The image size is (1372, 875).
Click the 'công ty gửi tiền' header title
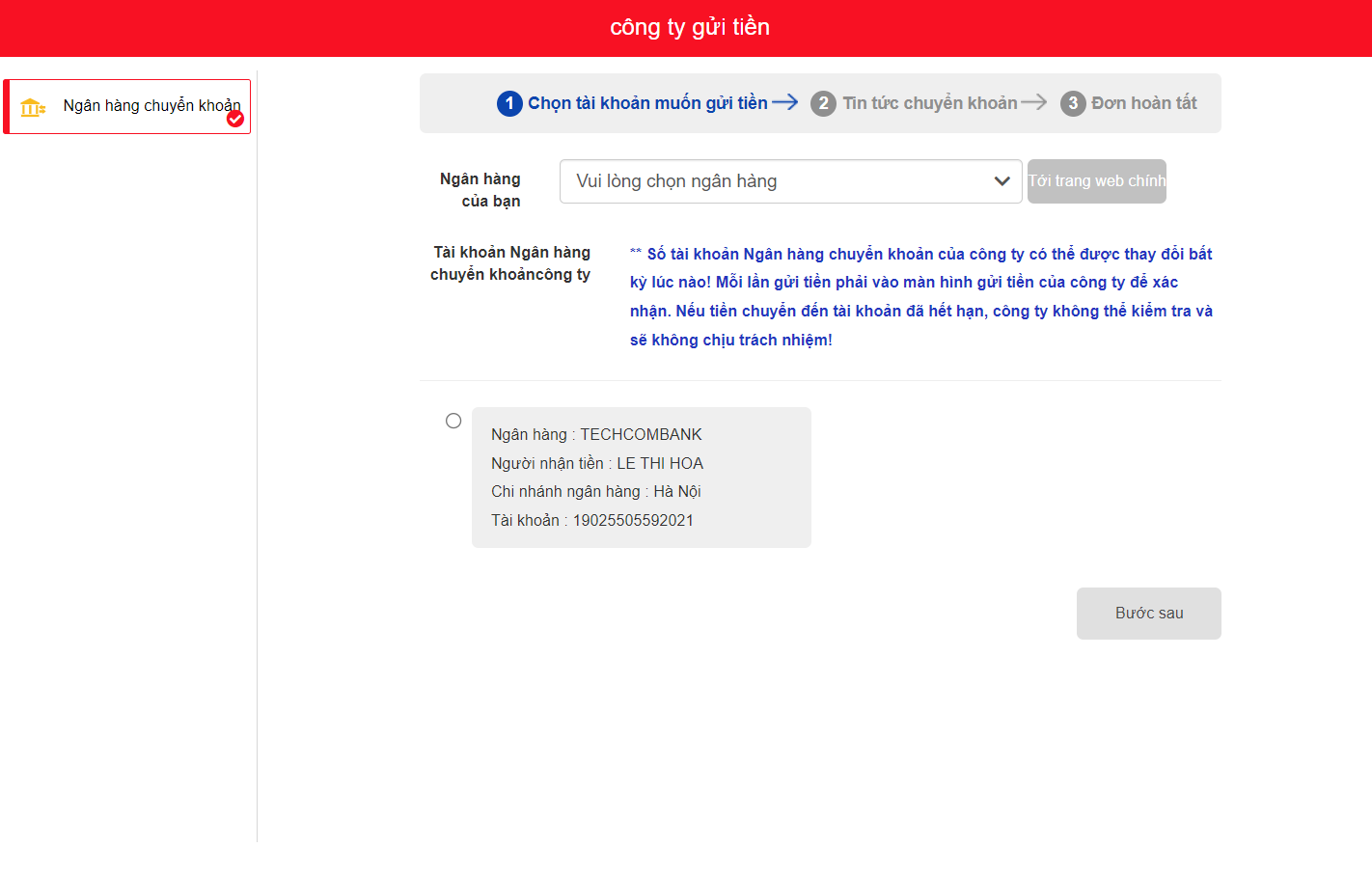point(690,27)
